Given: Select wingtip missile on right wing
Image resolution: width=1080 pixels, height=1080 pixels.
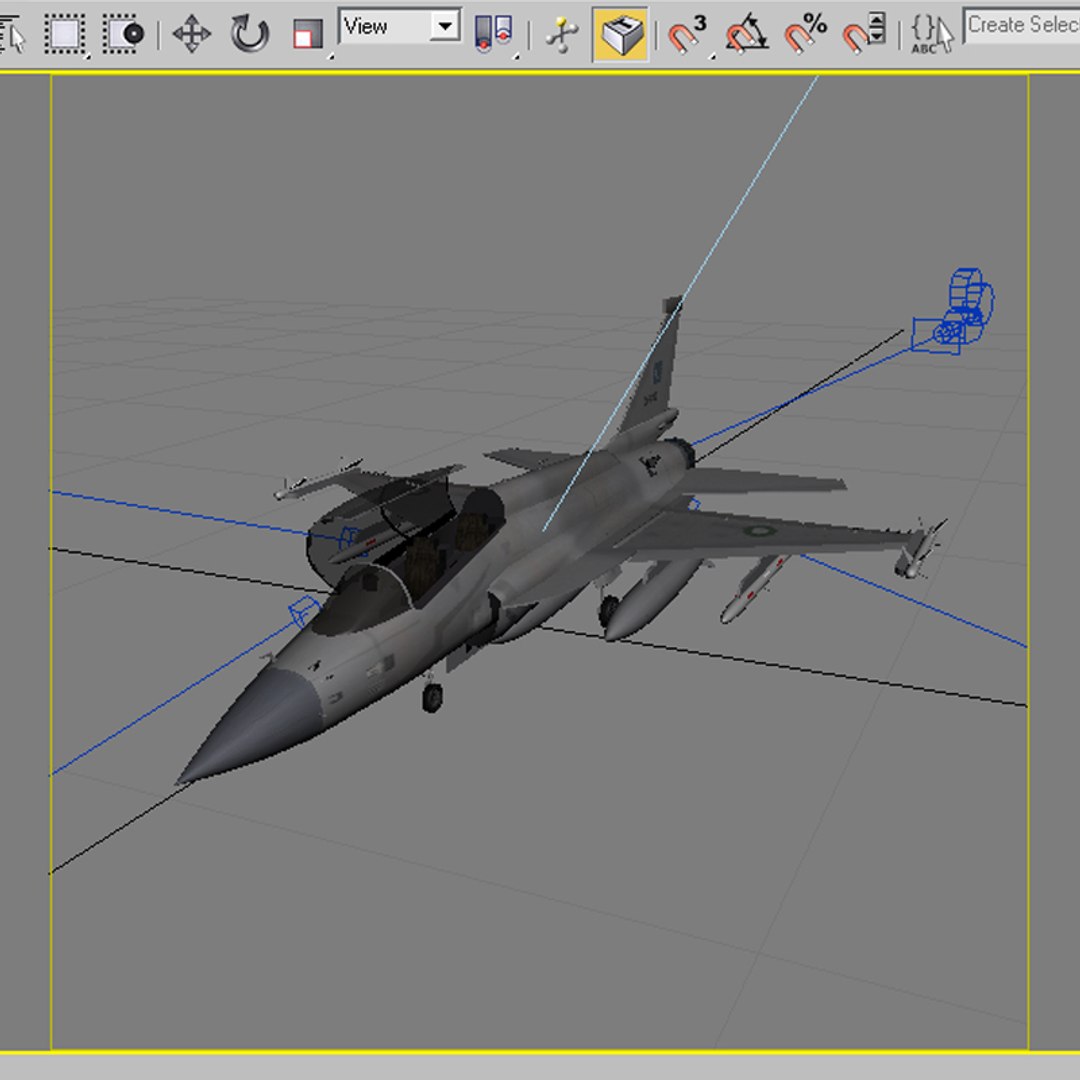Looking at the screenshot, I should (918, 550).
